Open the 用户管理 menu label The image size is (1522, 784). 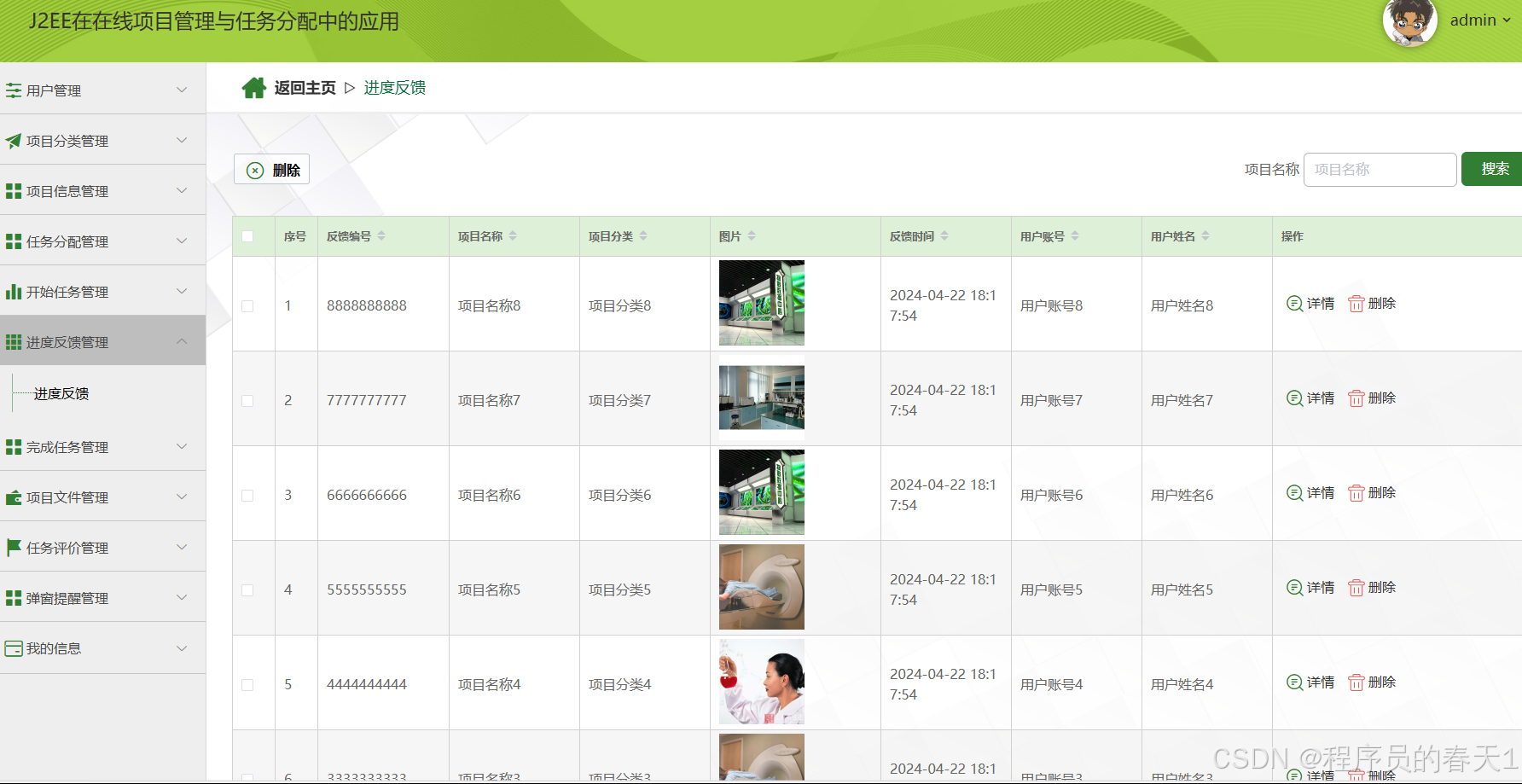(54, 90)
